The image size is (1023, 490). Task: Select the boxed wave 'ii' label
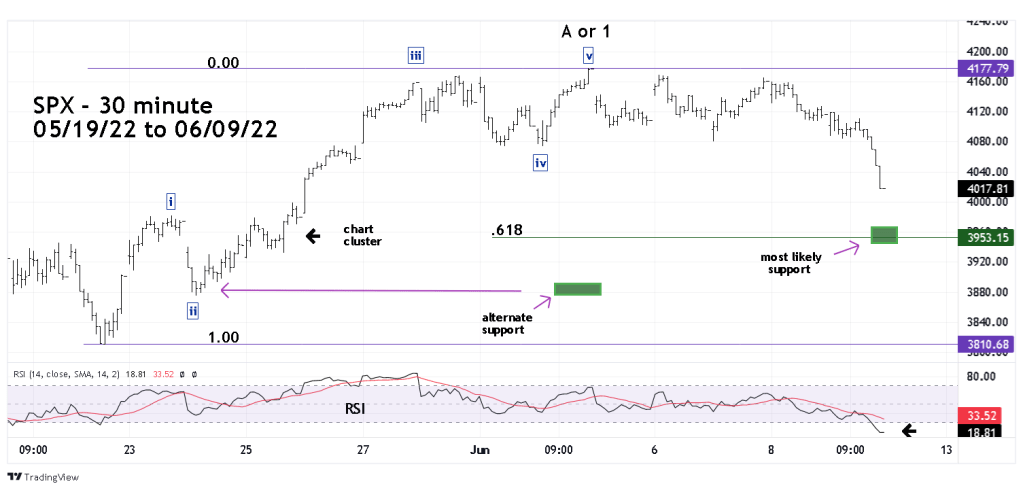pos(192,311)
